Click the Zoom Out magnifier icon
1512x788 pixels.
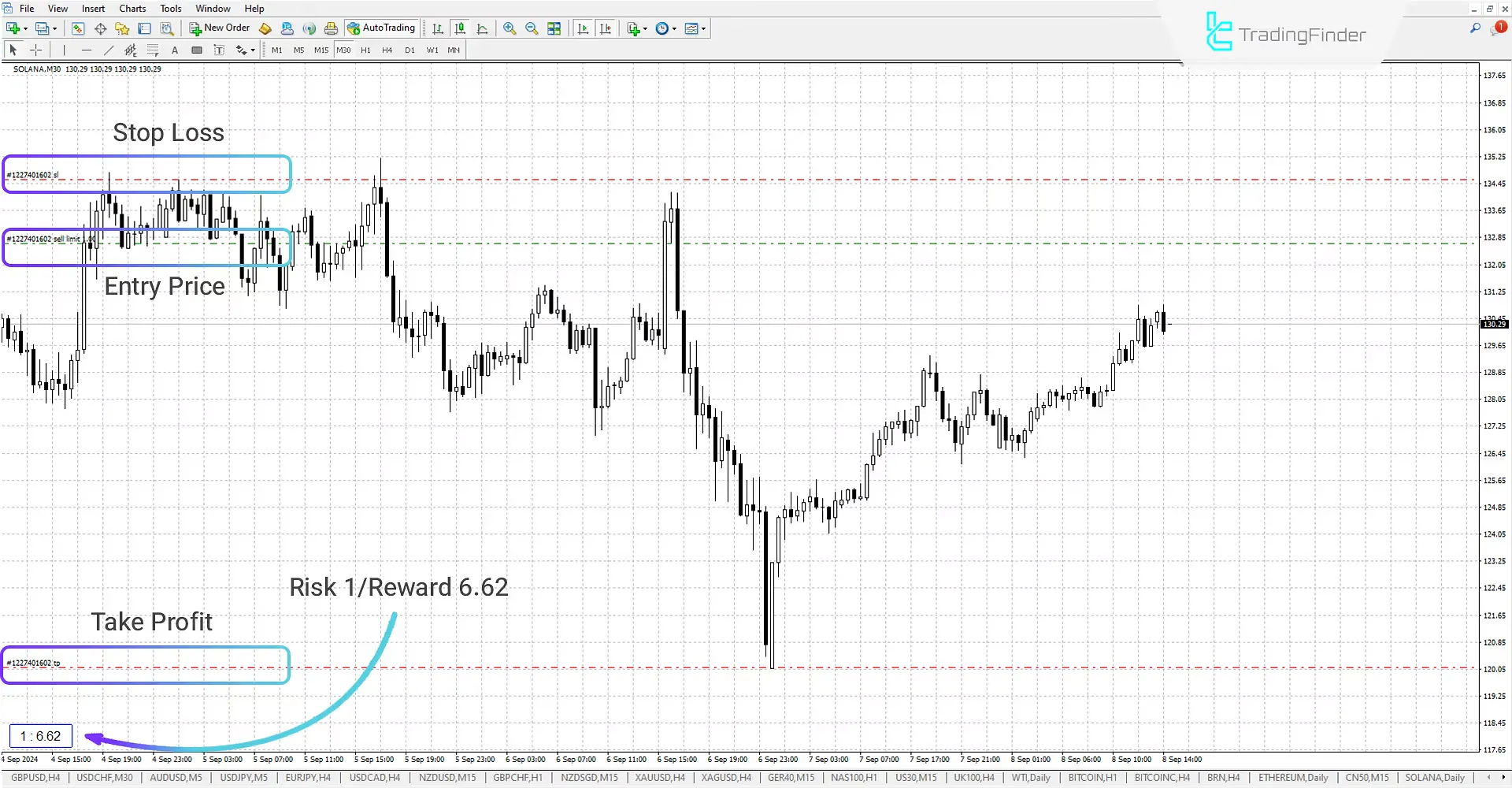coord(532,28)
